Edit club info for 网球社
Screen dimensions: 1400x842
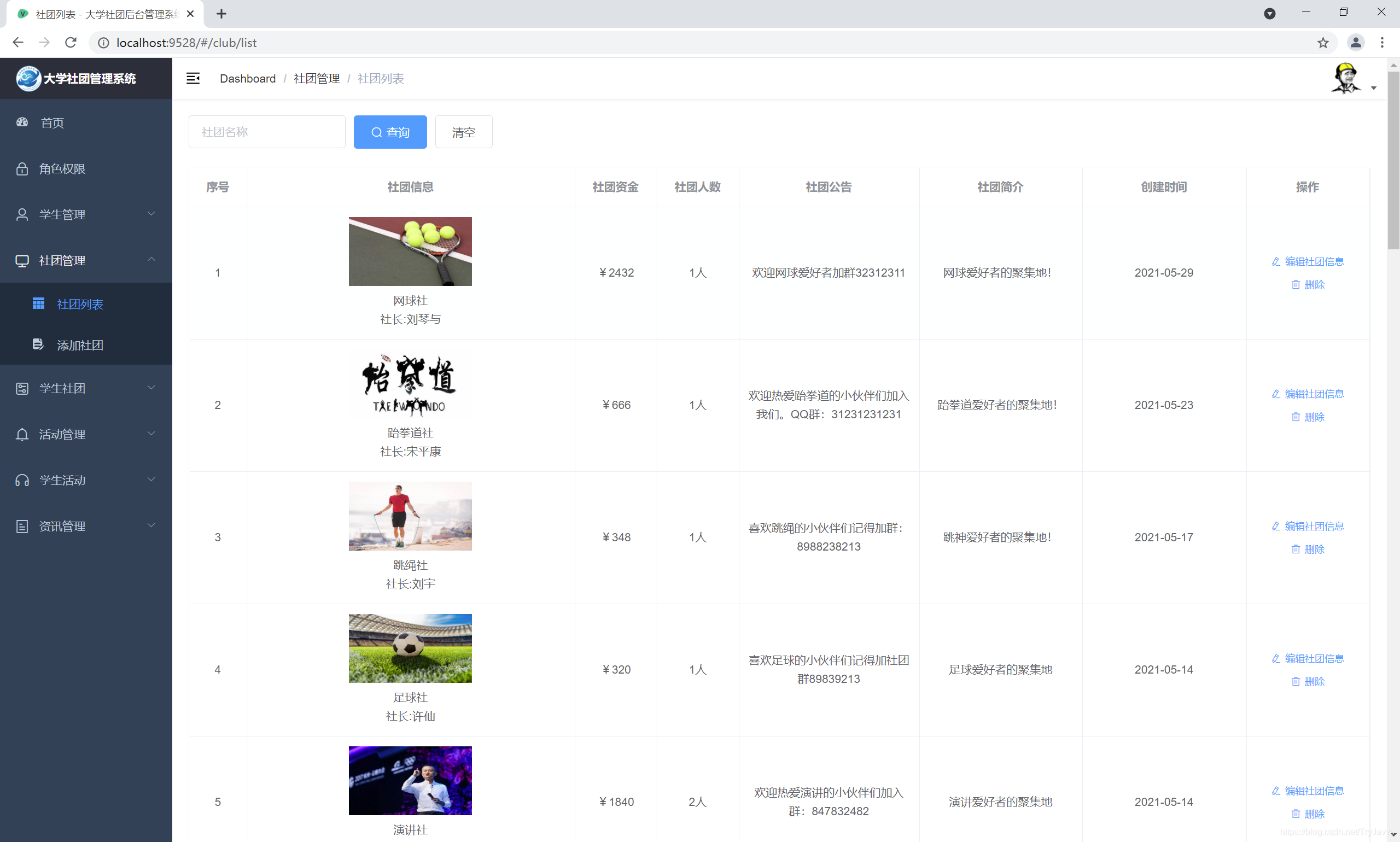coord(1308,261)
